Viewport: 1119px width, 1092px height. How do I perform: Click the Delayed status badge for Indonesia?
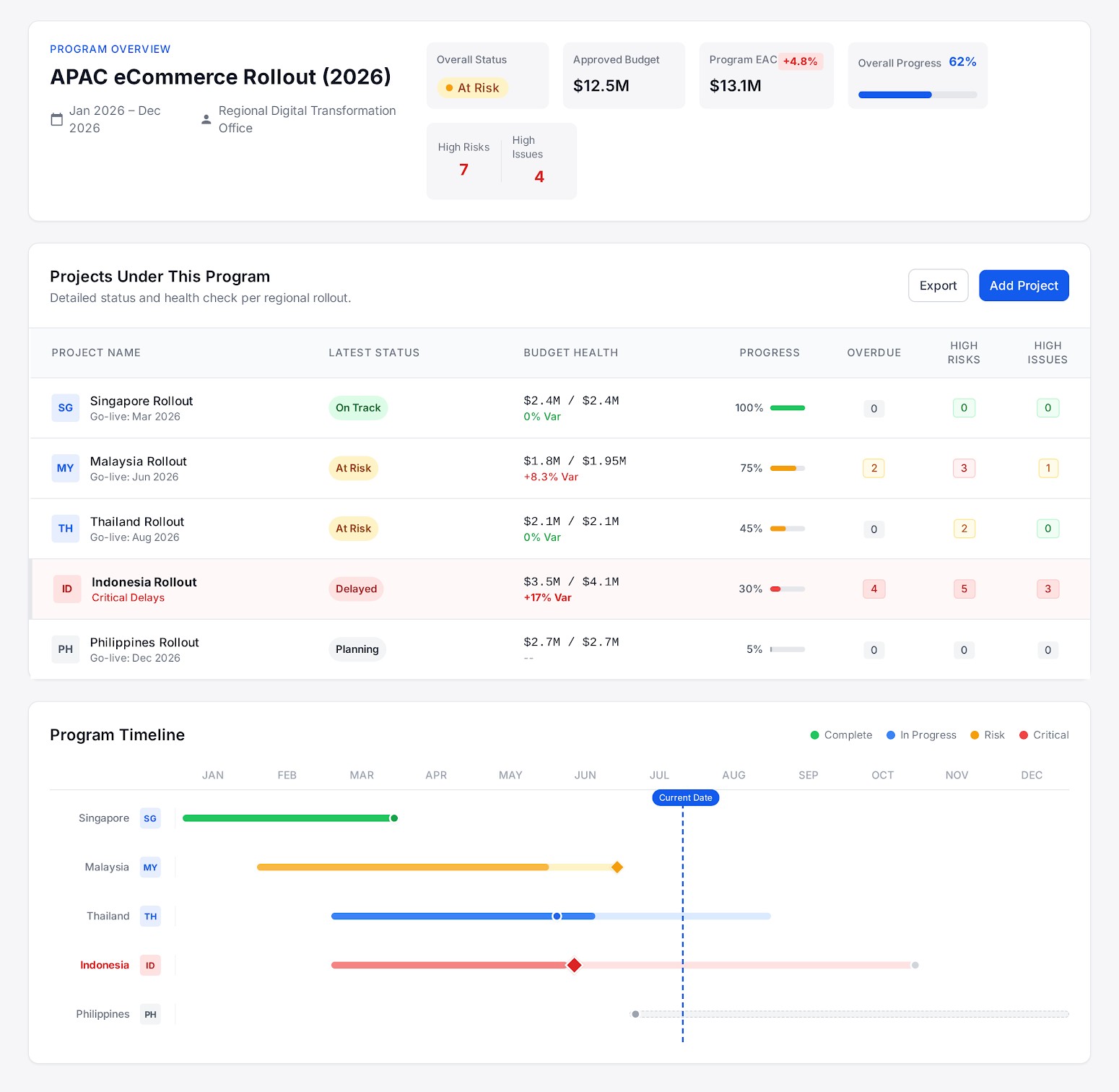(x=355, y=589)
